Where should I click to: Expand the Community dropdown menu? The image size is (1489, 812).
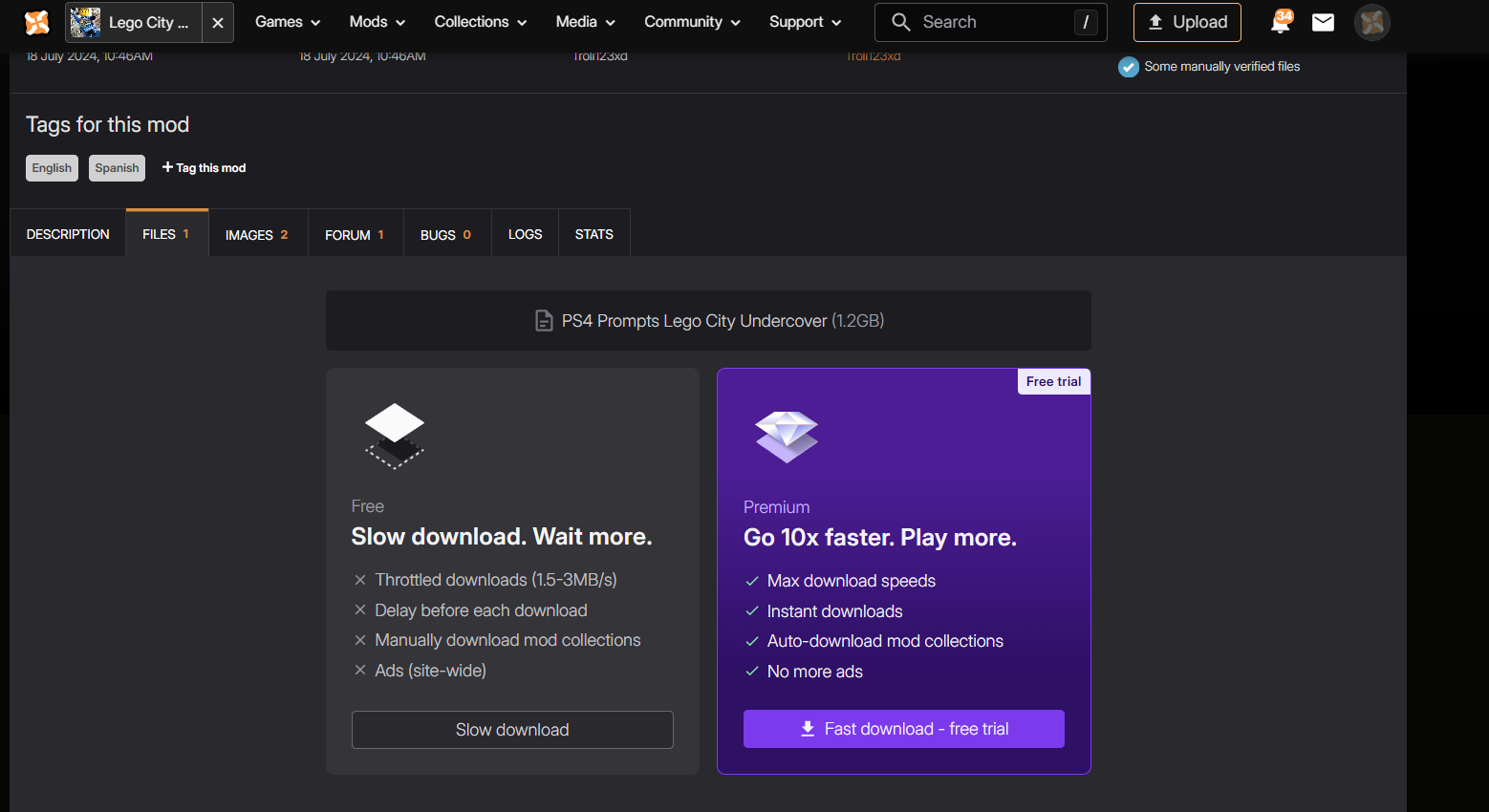tap(693, 22)
